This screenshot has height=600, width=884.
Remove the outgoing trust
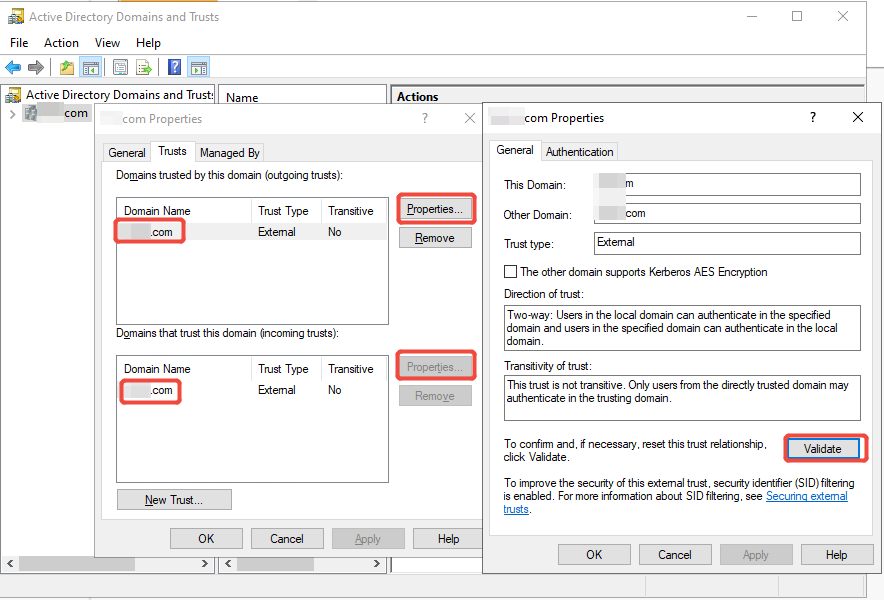[x=435, y=238]
